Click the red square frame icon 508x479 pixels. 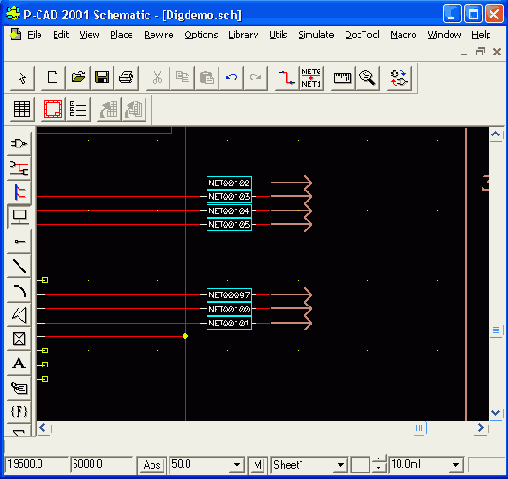tap(53, 109)
